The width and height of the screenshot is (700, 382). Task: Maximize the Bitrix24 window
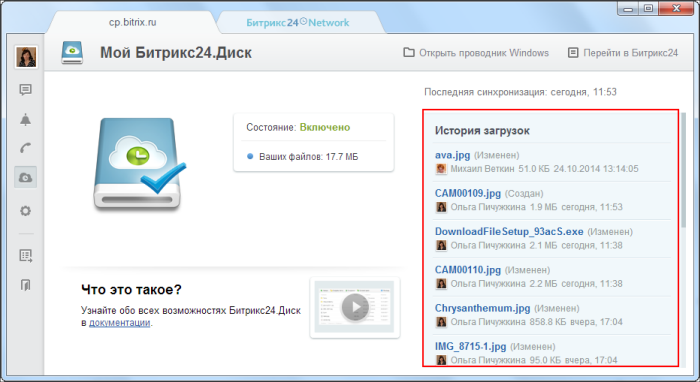click(x=648, y=8)
